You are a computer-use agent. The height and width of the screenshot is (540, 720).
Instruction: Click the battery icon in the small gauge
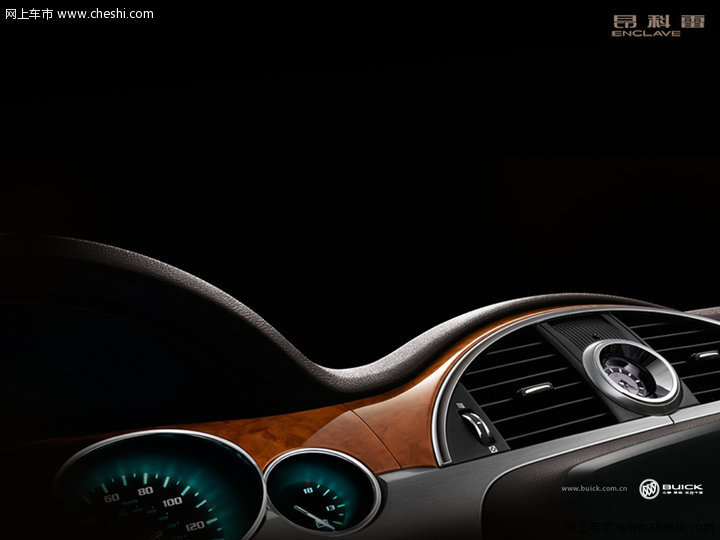(323, 521)
